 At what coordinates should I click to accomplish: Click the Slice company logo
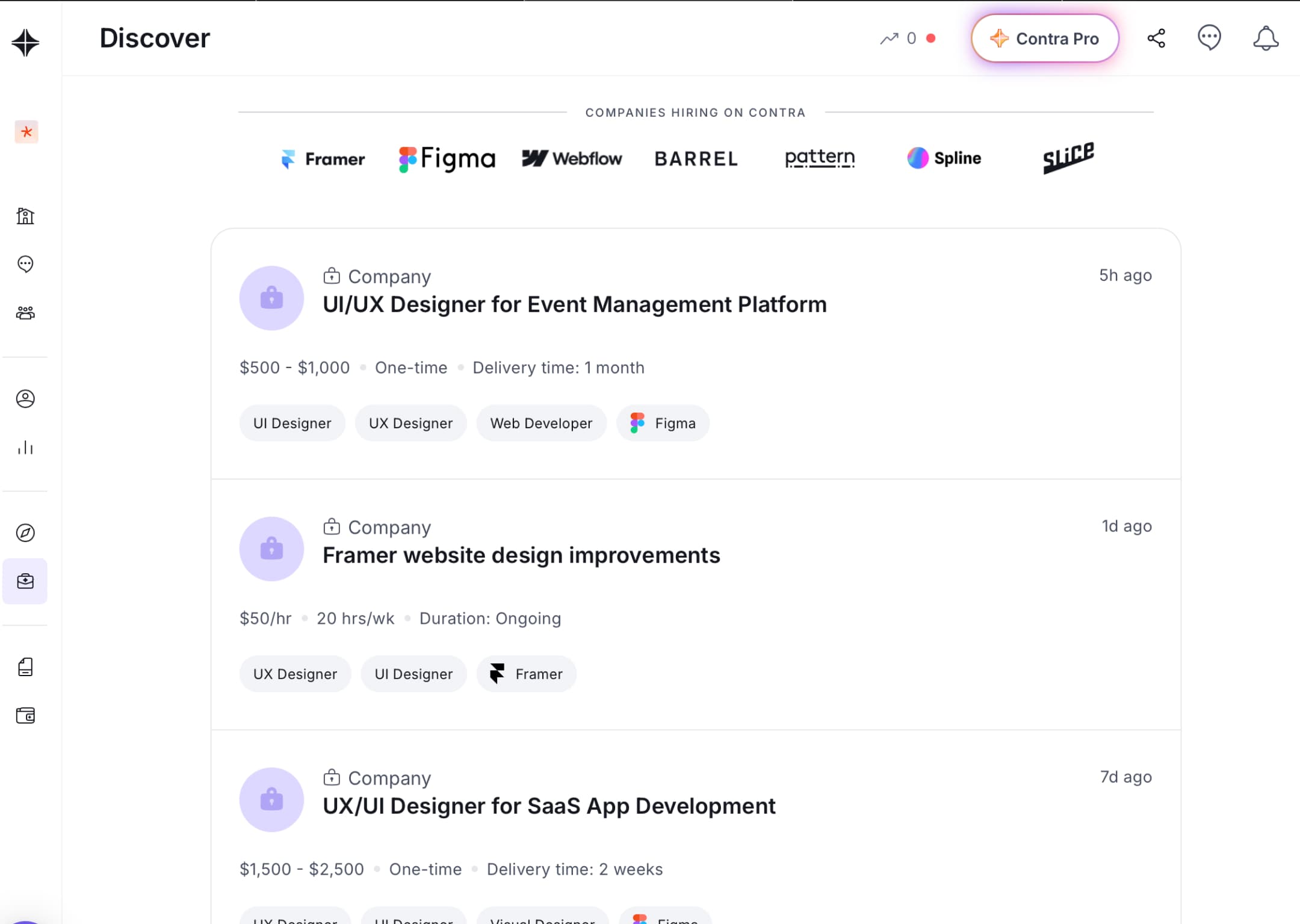(1068, 158)
